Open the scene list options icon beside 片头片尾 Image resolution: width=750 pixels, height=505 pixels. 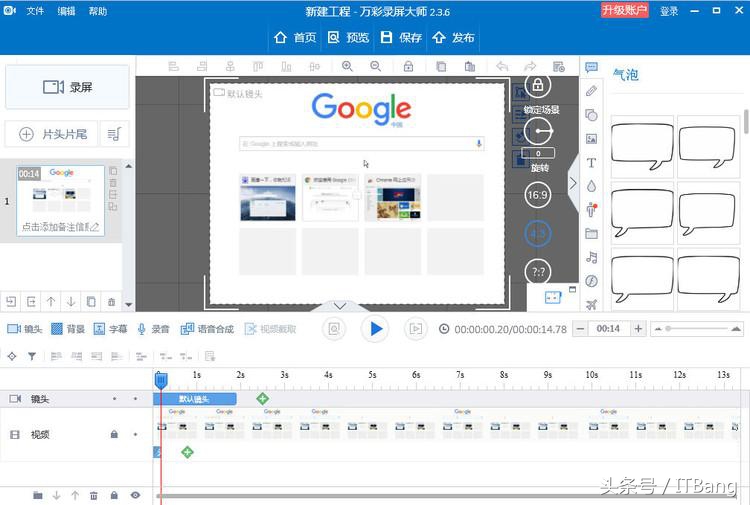[114, 134]
